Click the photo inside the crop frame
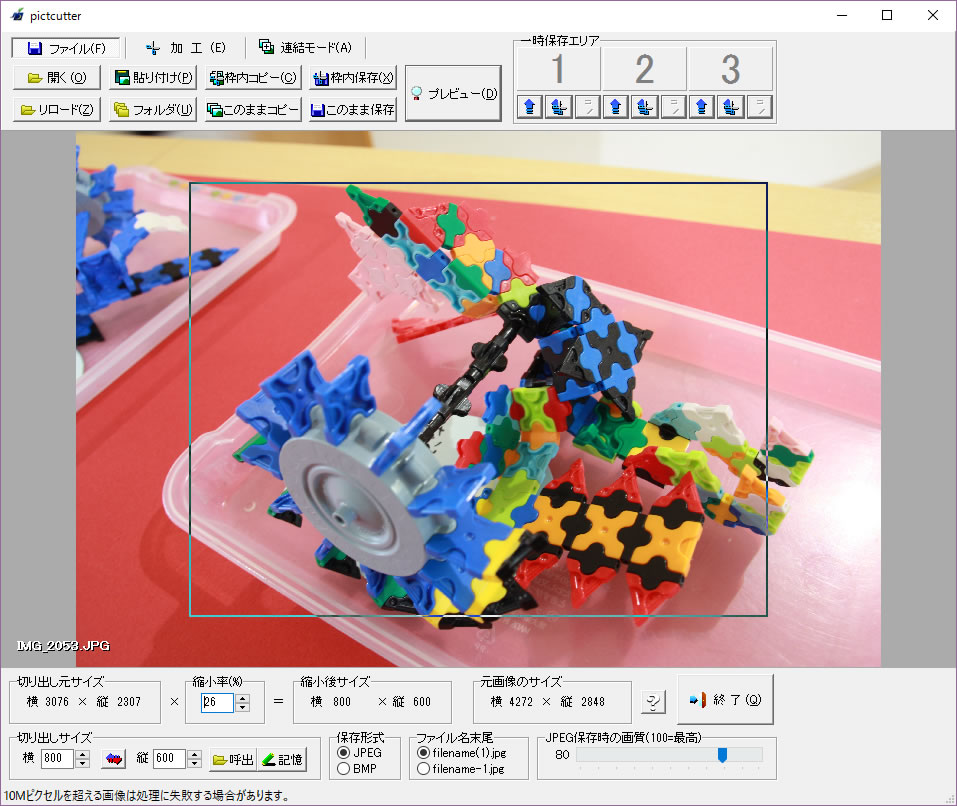 pyautogui.click(x=478, y=400)
